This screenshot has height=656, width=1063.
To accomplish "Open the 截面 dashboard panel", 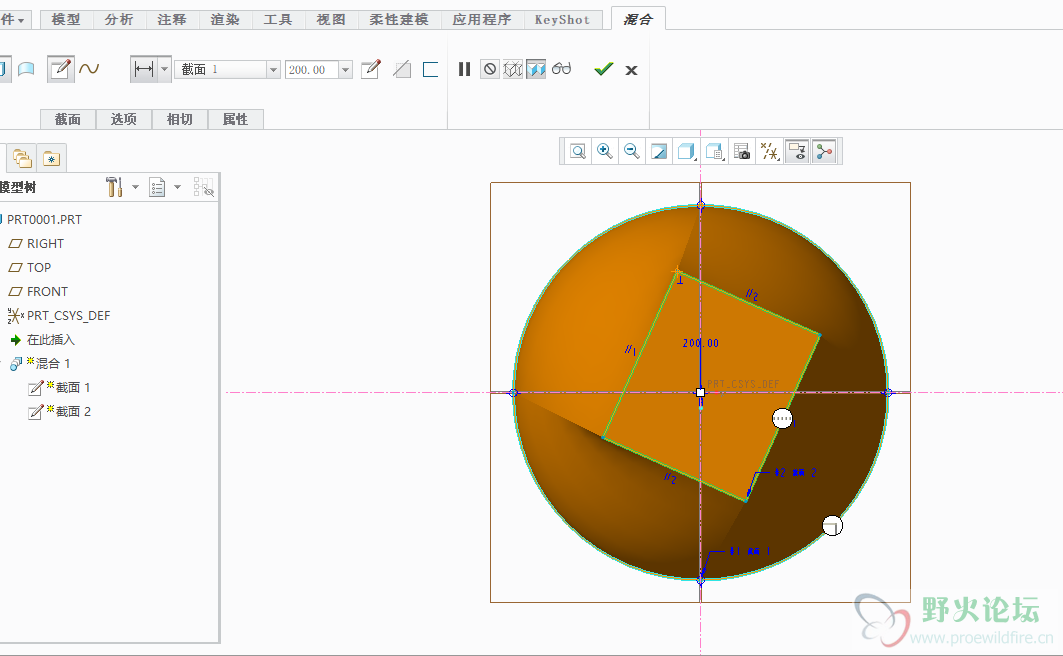I will click(68, 119).
